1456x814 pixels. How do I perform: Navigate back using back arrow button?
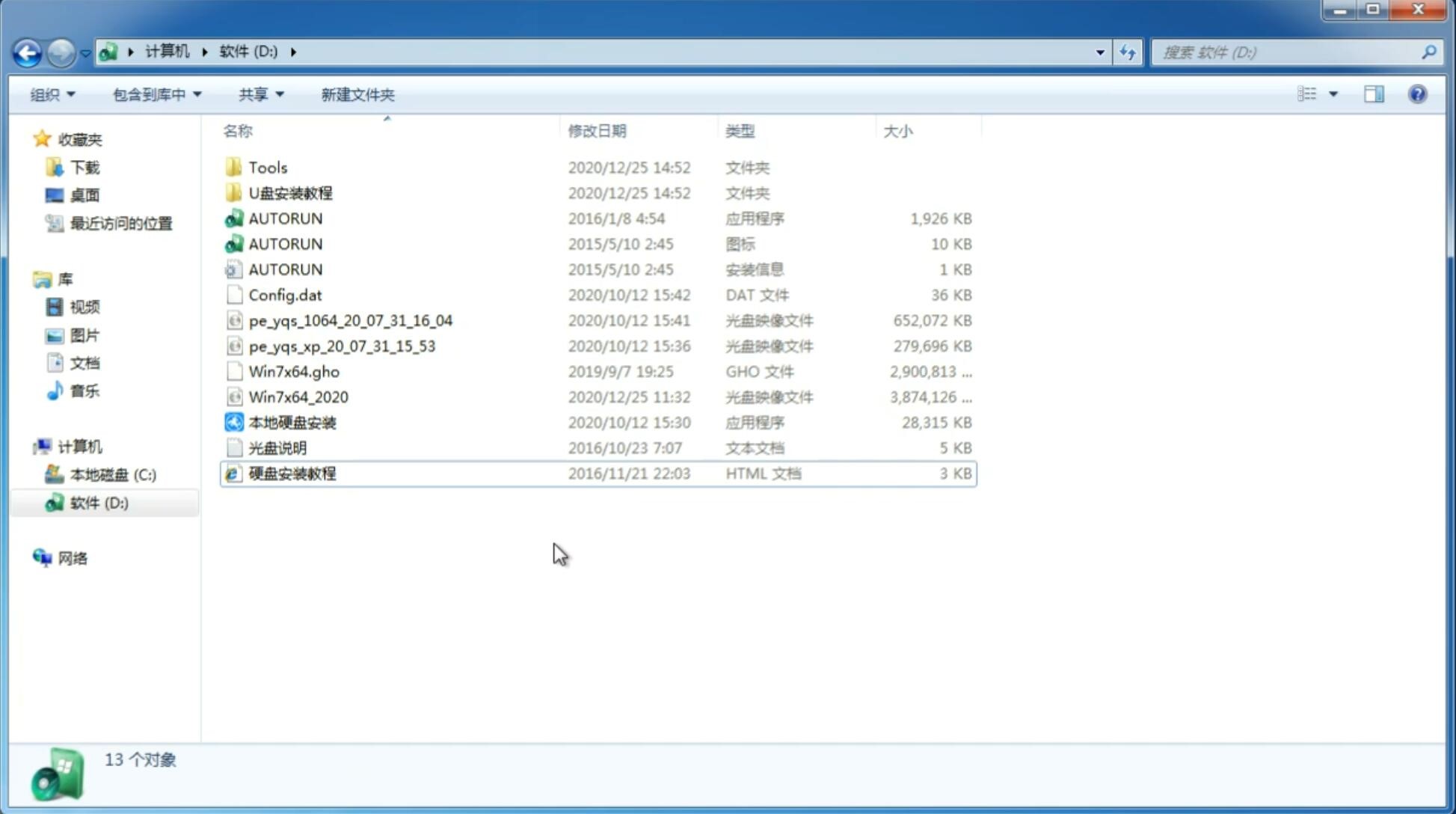click(x=28, y=51)
